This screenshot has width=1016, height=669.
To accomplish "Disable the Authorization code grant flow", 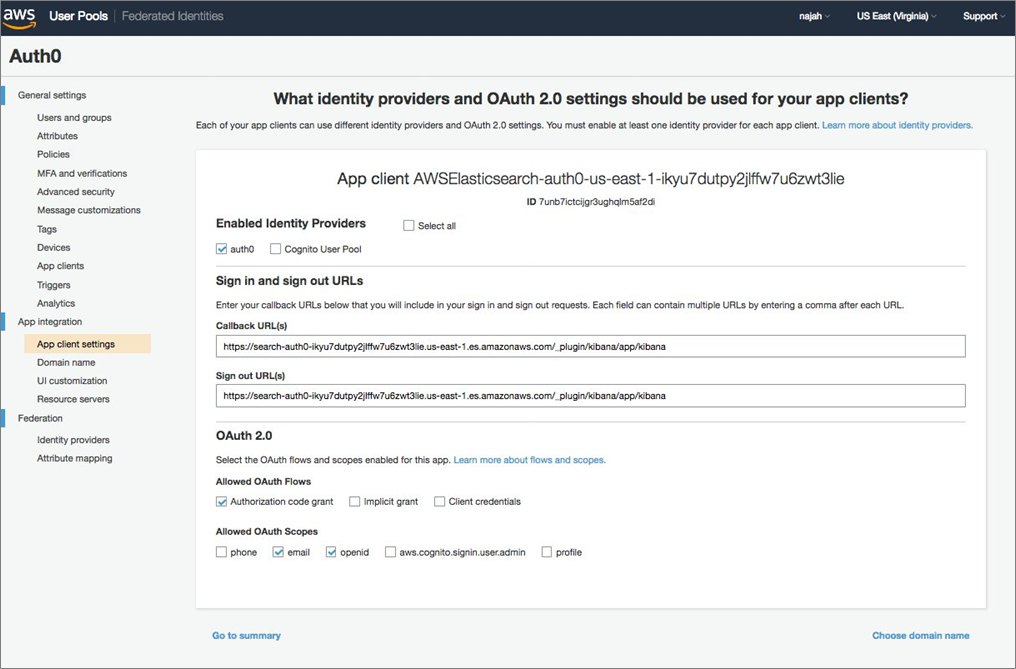I will [221, 501].
